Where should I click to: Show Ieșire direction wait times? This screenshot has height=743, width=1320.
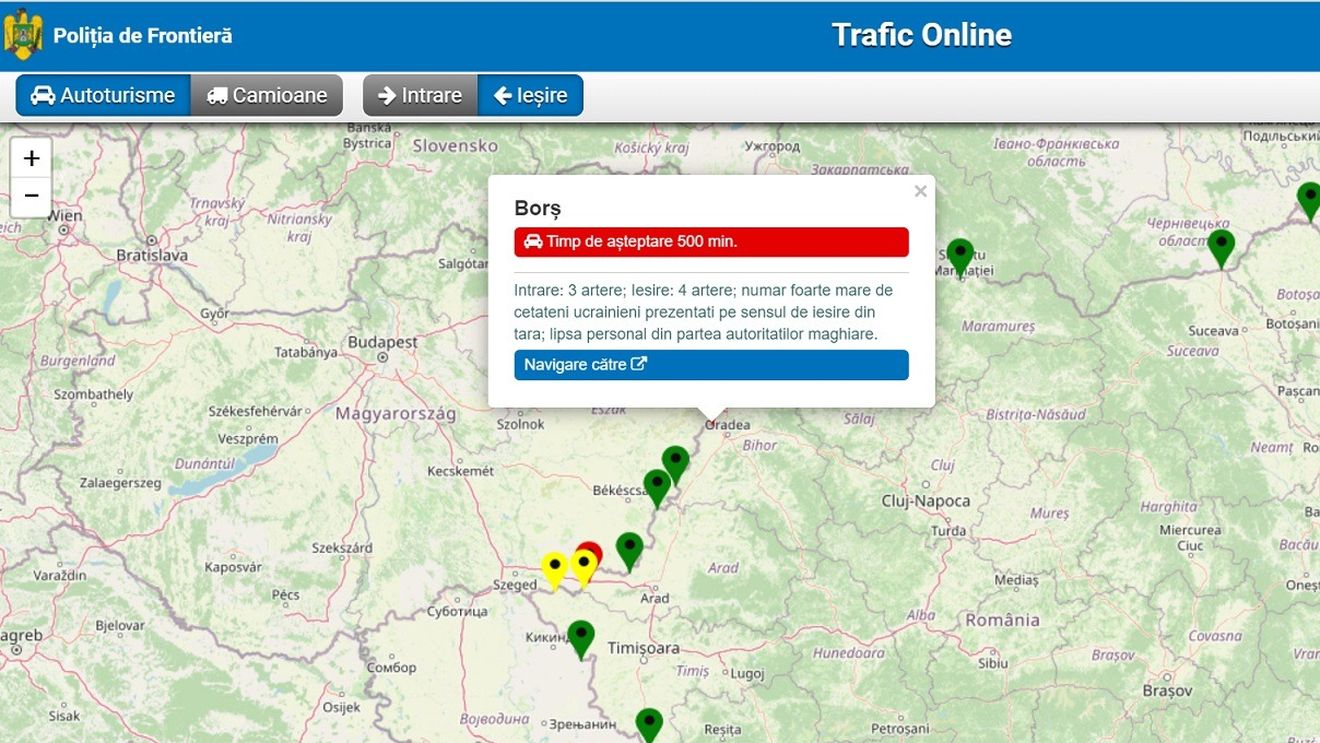coord(530,95)
